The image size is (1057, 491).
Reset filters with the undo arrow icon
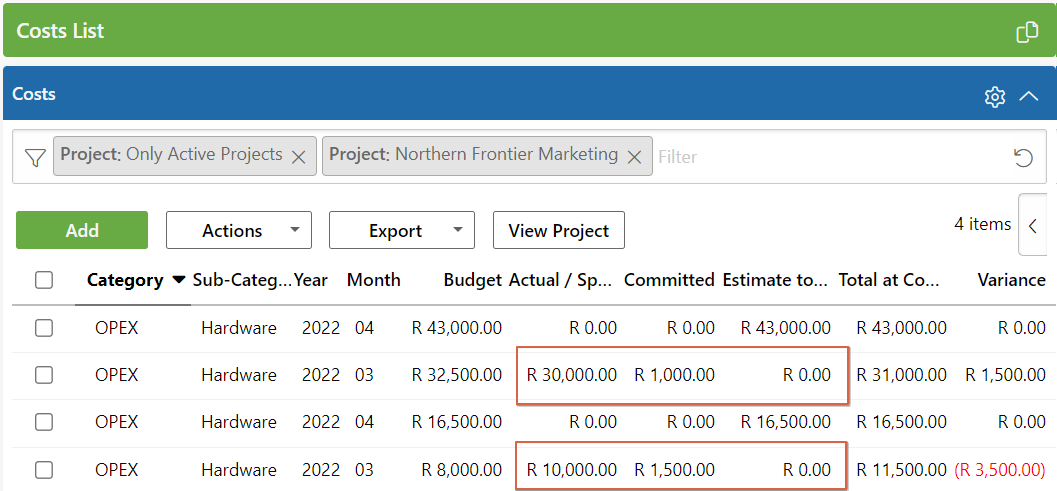(x=1022, y=157)
